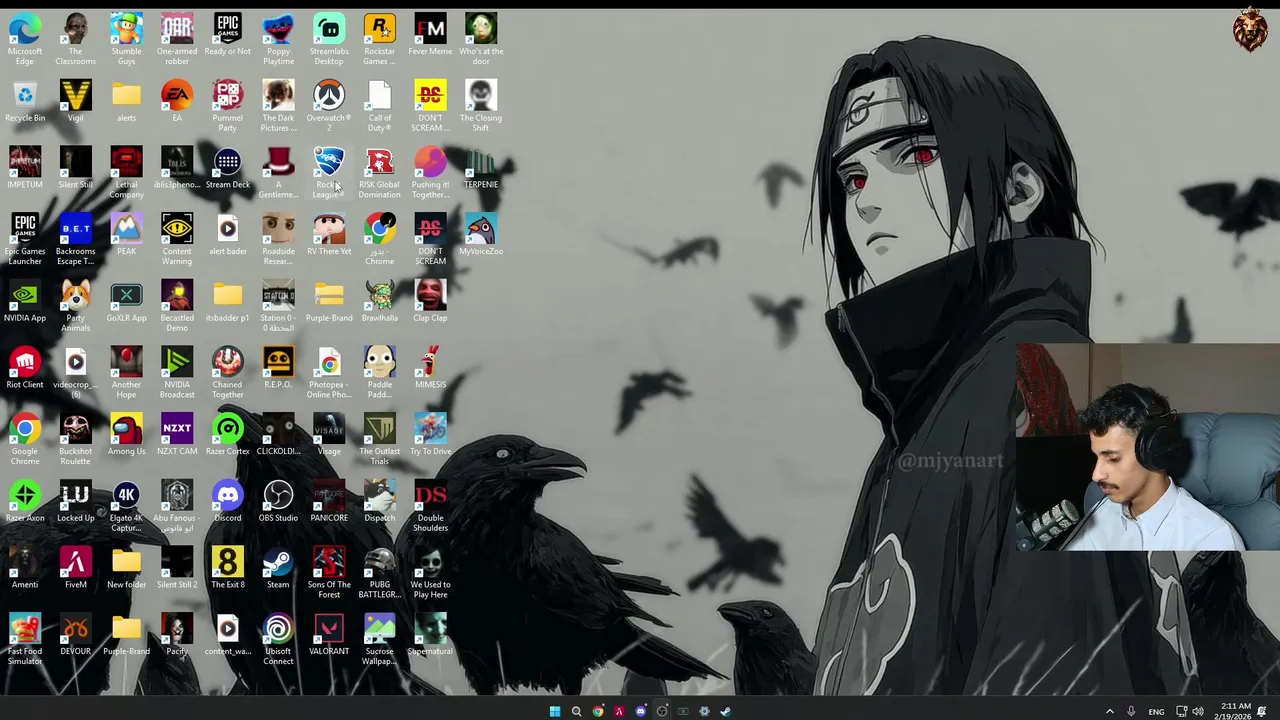
Task: Select the Discord desktop icon
Action: click(x=227, y=501)
